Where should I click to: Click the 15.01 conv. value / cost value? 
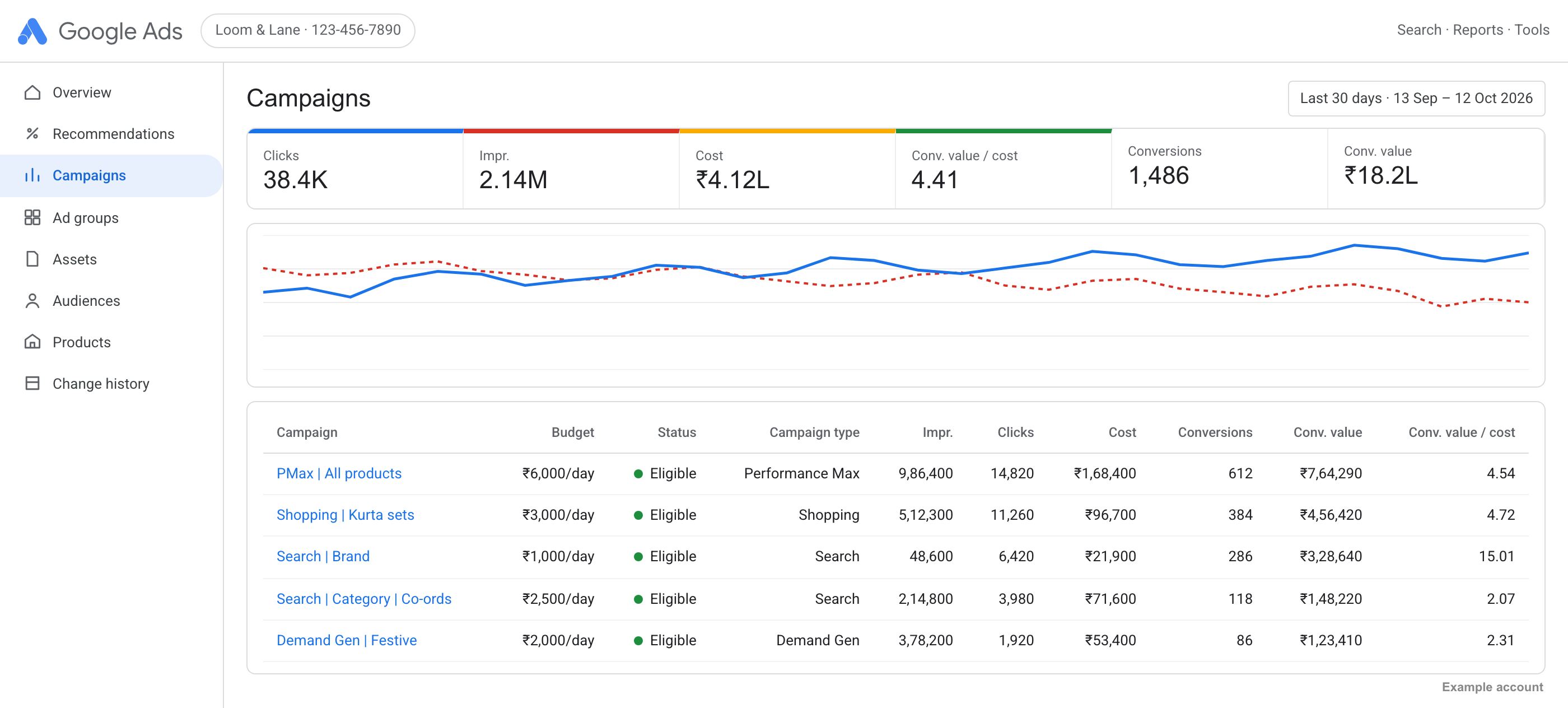click(1497, 556)
